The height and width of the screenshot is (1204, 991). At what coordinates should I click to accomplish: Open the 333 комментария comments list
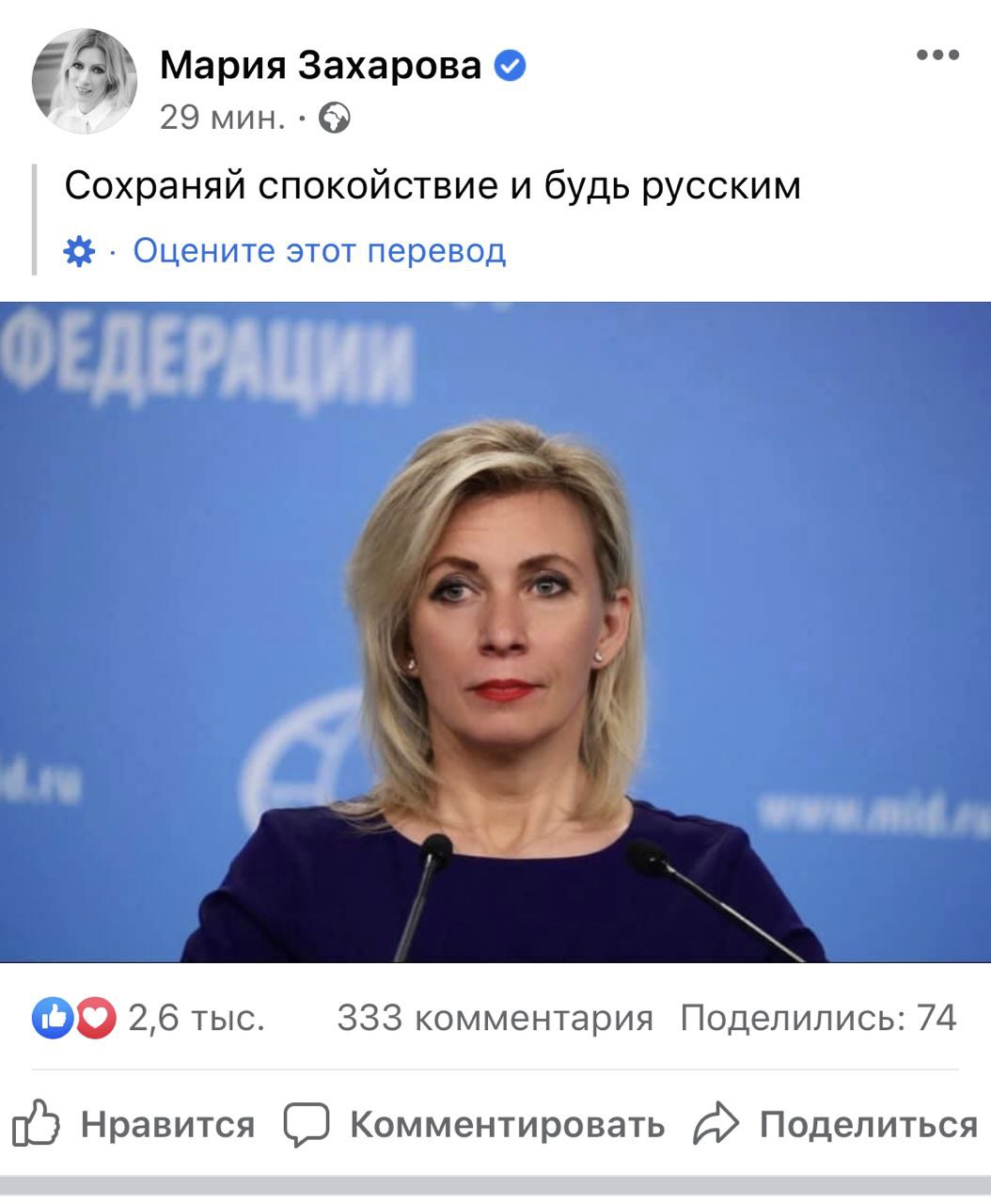pos(495,1018)
